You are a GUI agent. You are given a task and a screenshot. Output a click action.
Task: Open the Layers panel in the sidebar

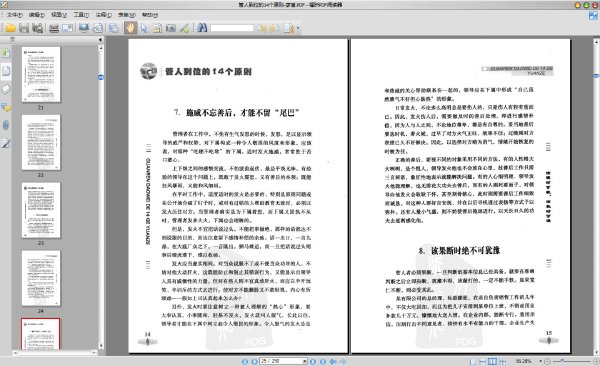[6, 89]
